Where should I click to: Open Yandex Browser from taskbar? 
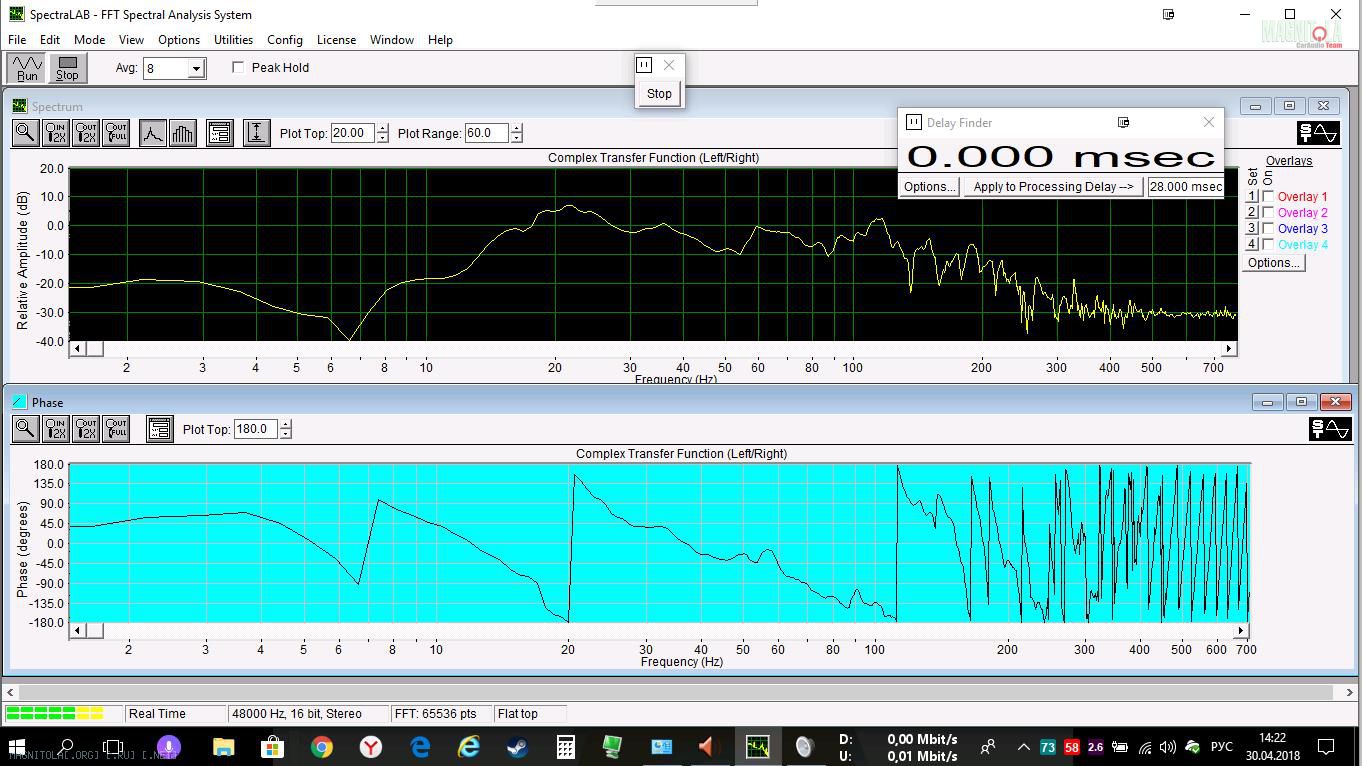click(370, 747)
